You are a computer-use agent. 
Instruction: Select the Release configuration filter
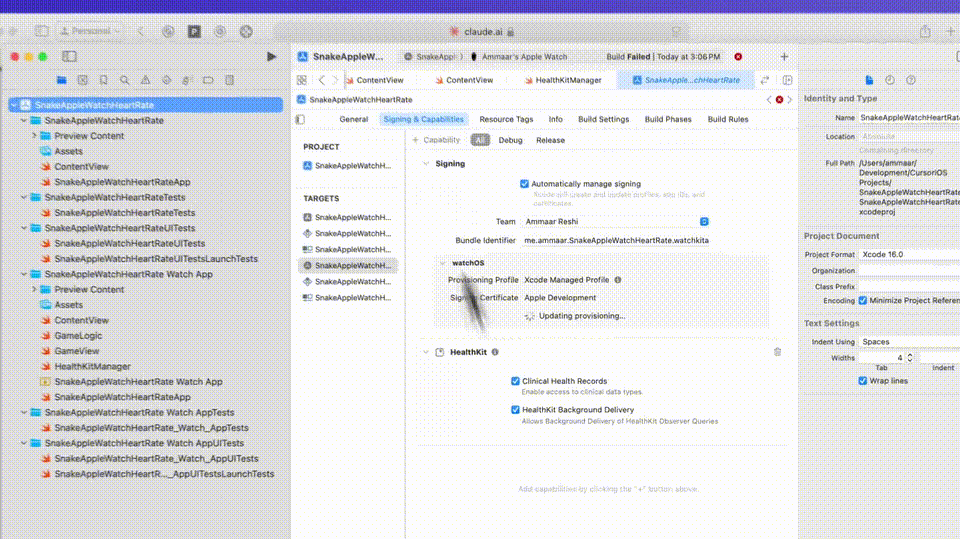point(550,140)
